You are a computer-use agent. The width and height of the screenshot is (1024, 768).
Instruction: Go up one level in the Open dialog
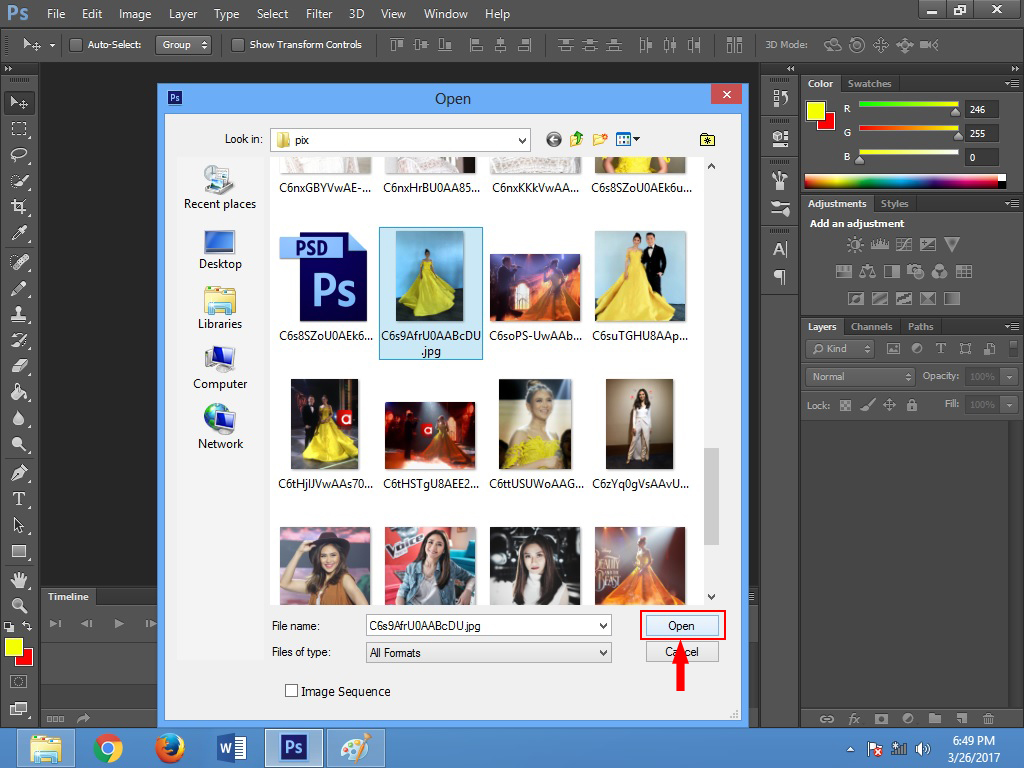[575, 139]
